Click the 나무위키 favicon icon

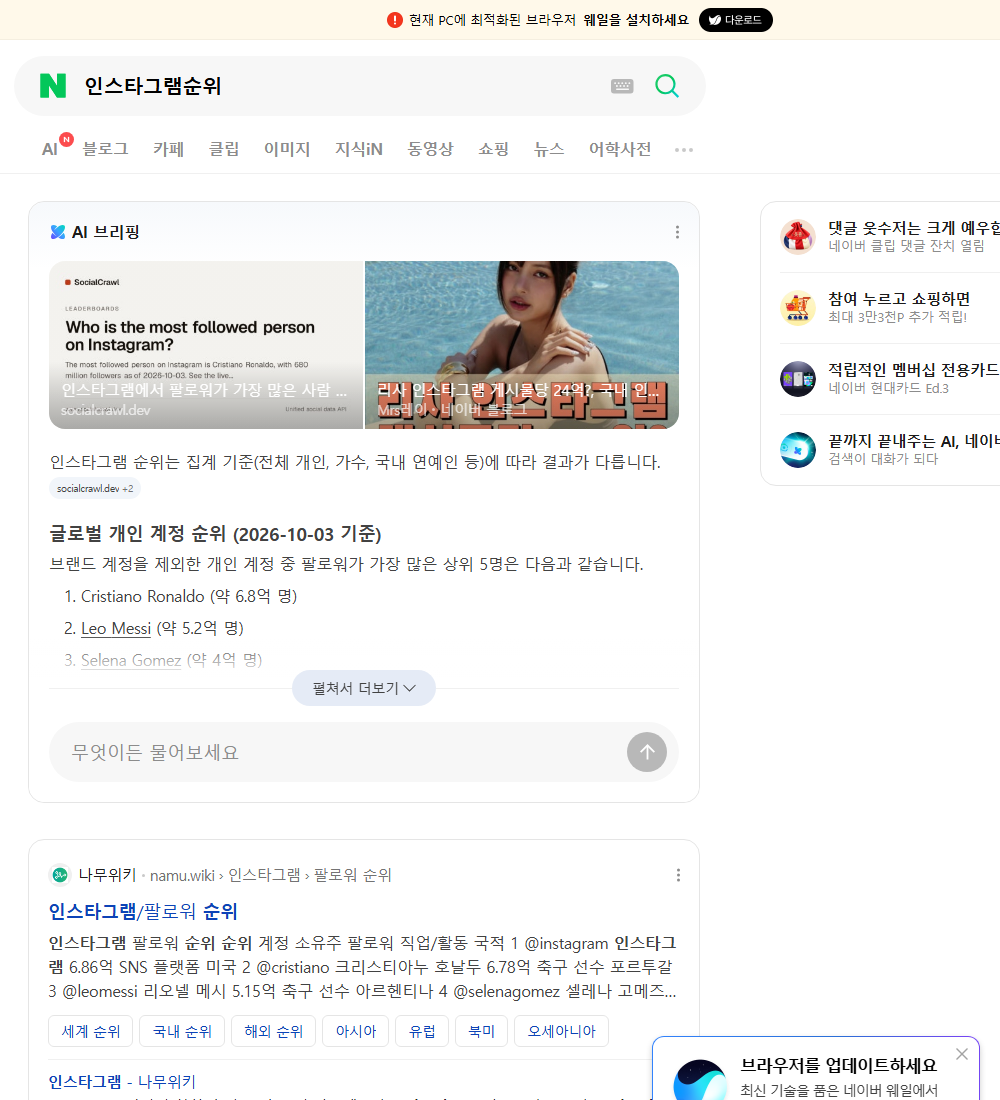60,875
